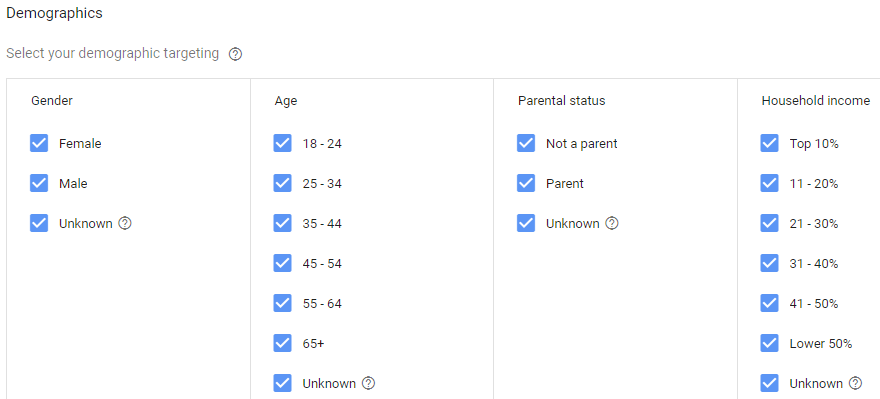The width and height of the screenshot is (880, 399).
Task: Uncheck the Male gender checkbox
Action: tap(39, 183)
